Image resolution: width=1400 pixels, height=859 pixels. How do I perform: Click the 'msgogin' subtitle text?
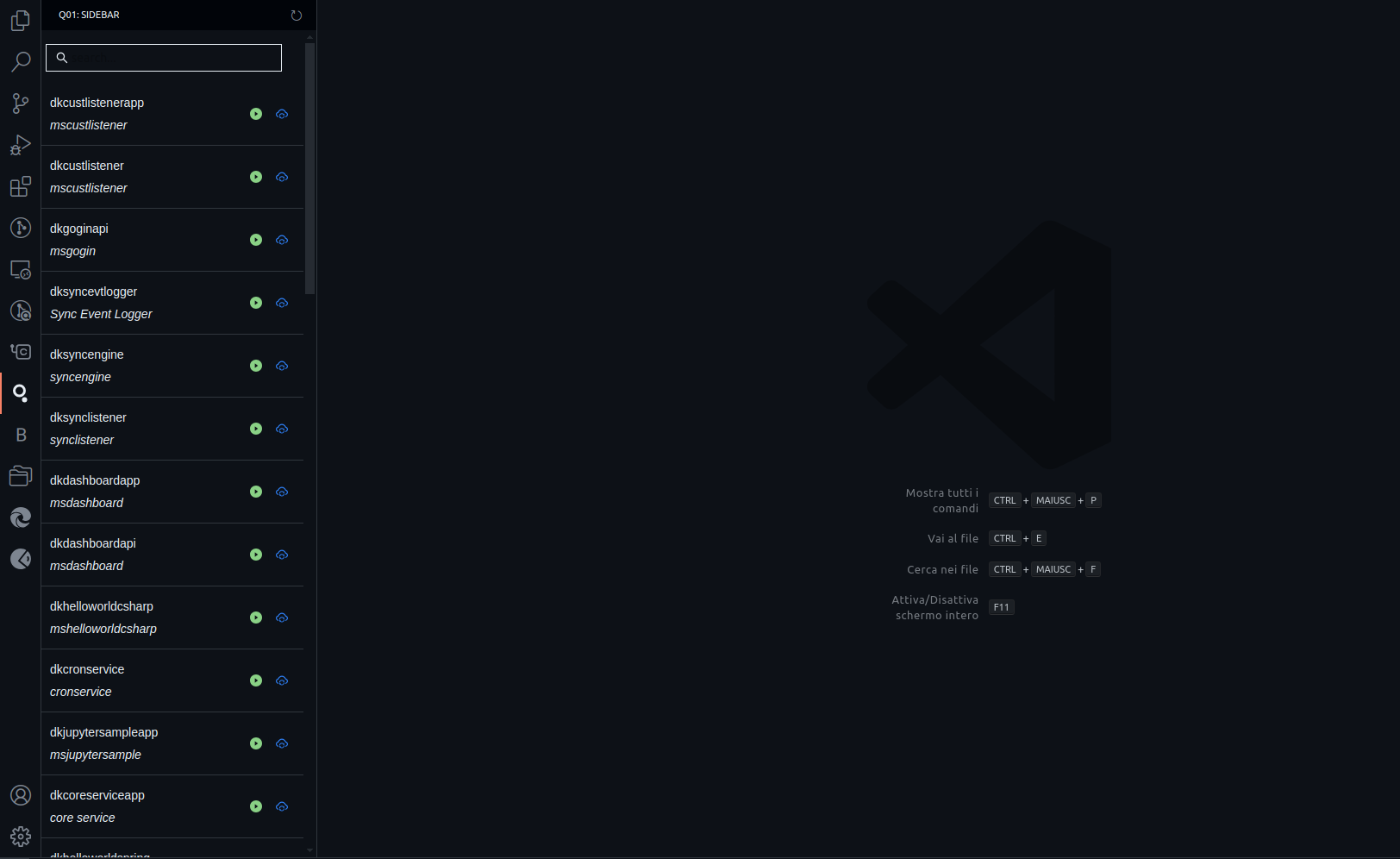(x=72, y=251)
